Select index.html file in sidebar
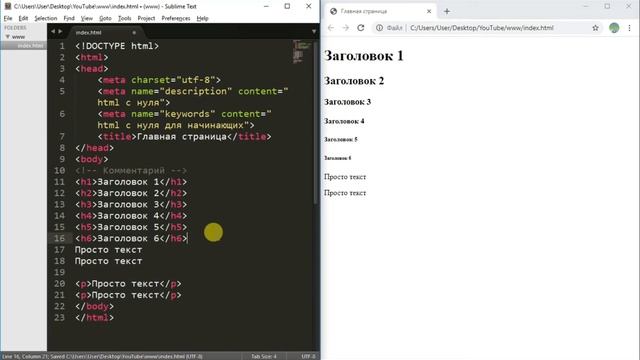640x360 pixels. pos(30,46)
